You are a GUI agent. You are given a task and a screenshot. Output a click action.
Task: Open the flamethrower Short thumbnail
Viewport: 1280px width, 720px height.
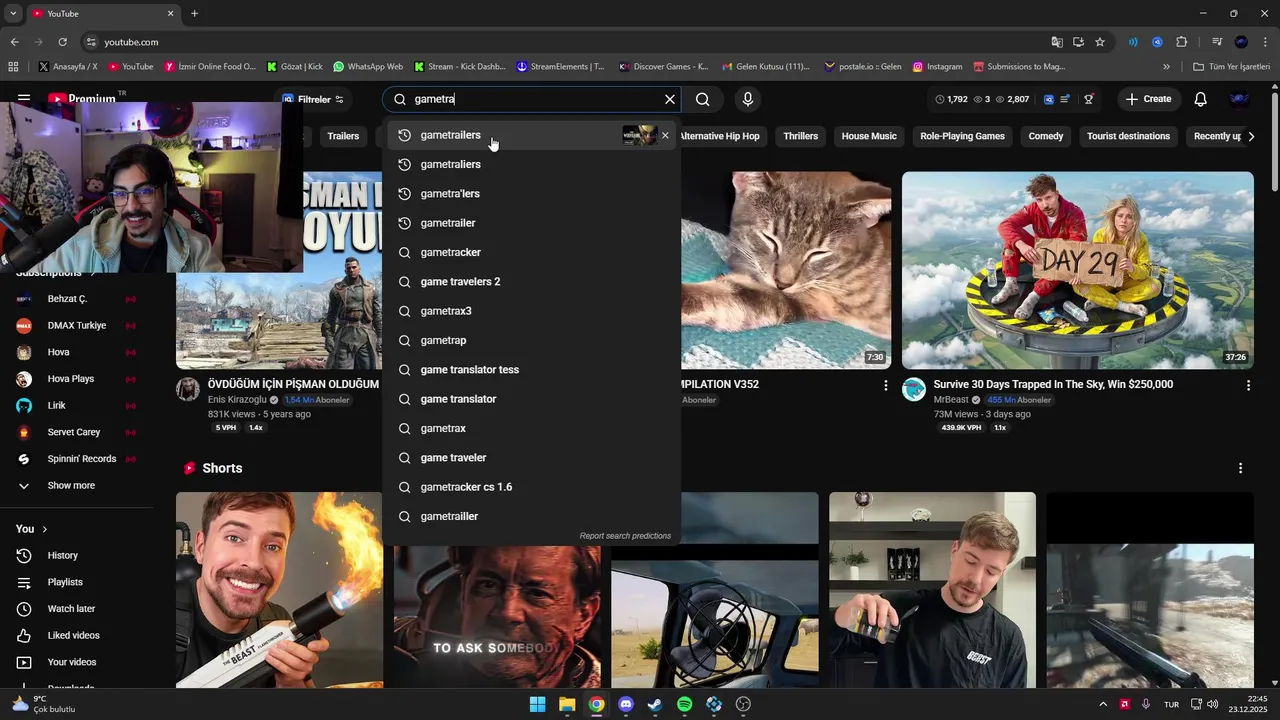click(x=279, y=590)
